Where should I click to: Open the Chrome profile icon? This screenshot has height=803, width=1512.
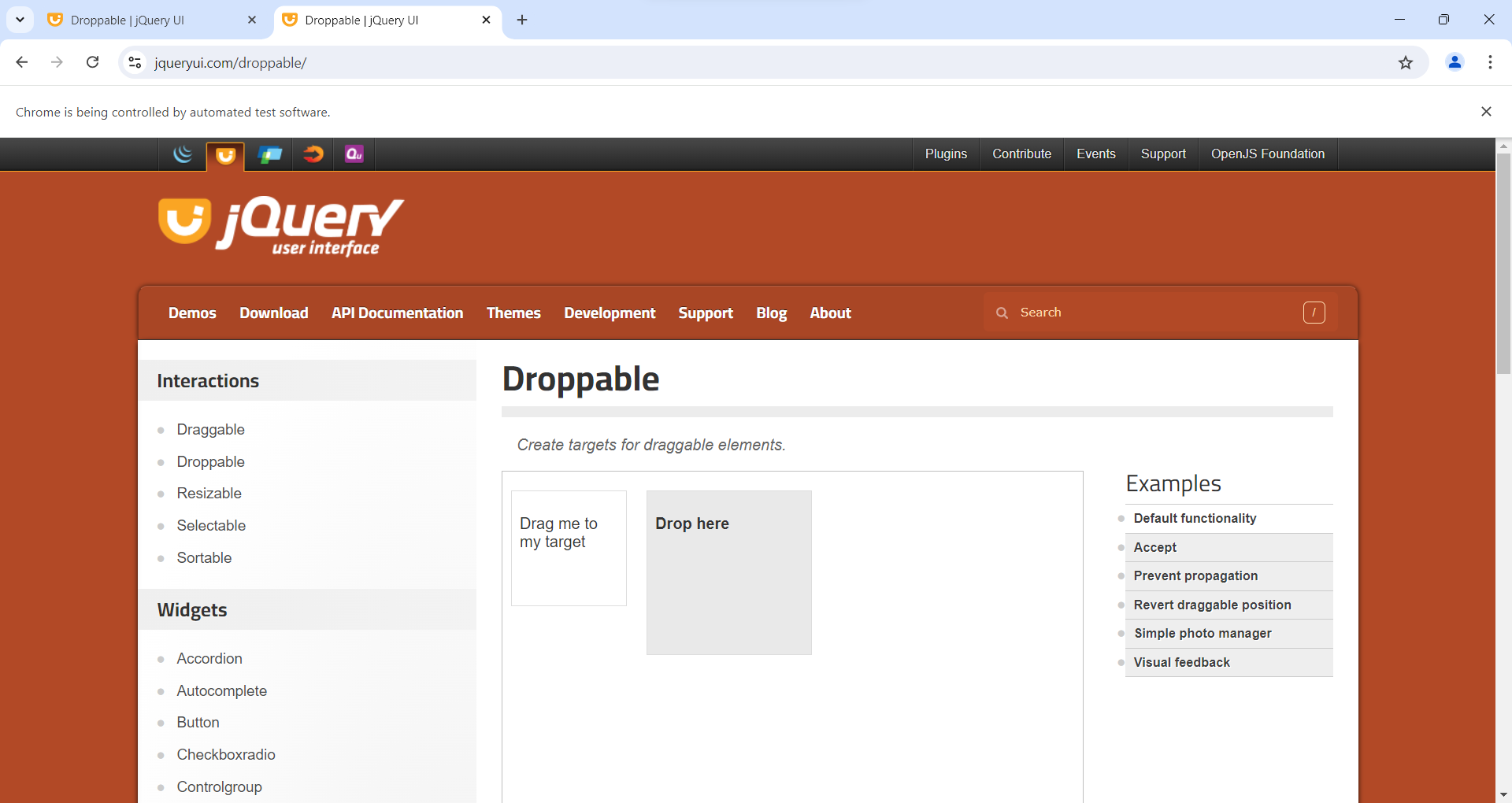coord(1455,63)
